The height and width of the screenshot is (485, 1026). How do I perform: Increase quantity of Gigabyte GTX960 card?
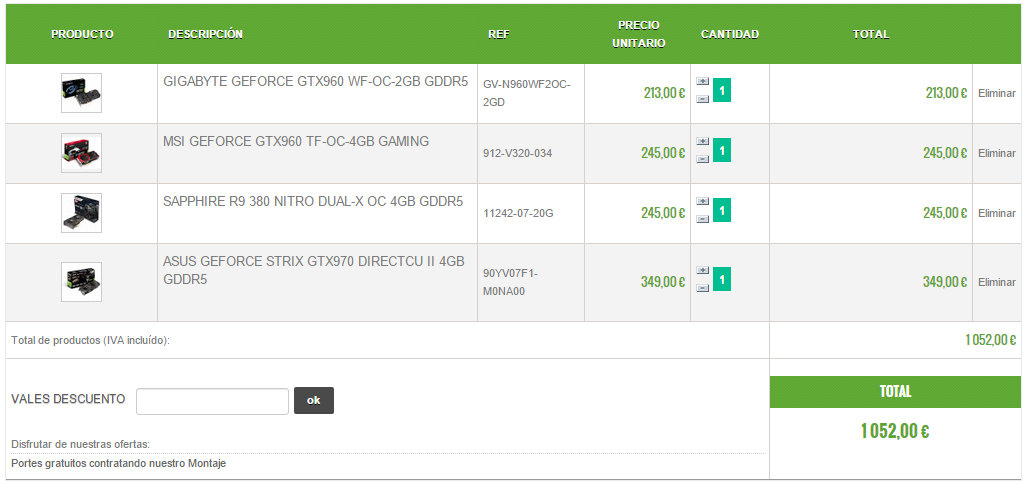click(703, 81)
